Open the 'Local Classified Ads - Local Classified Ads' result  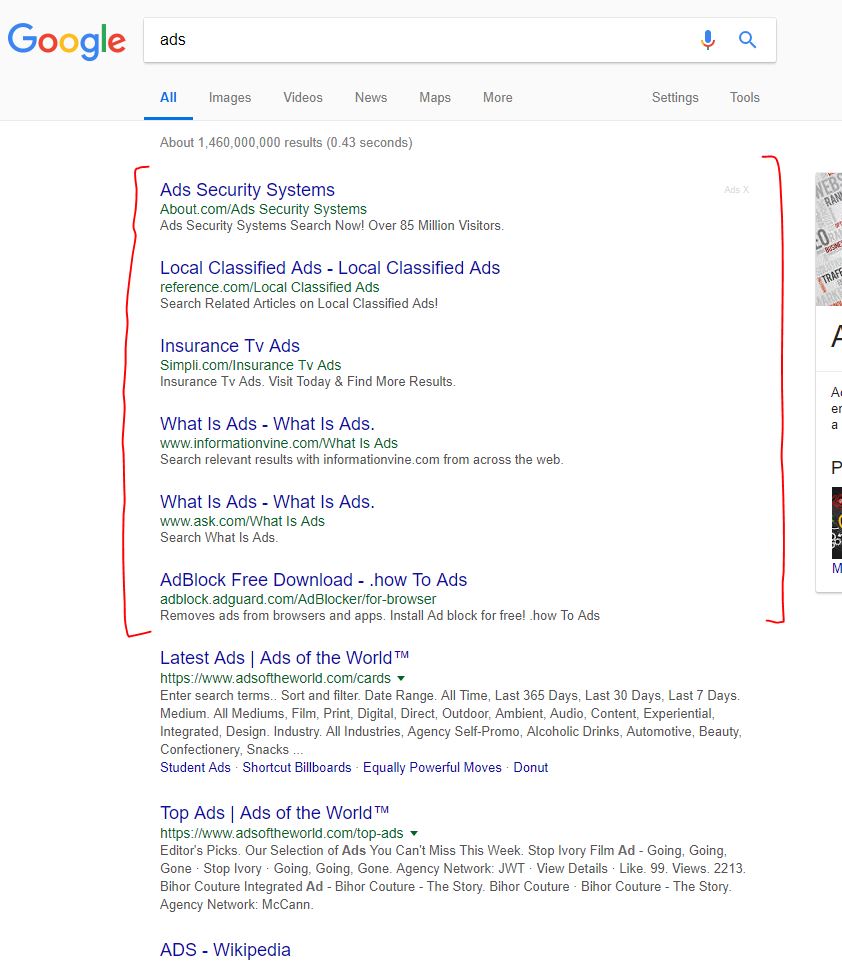pos(330,268)
